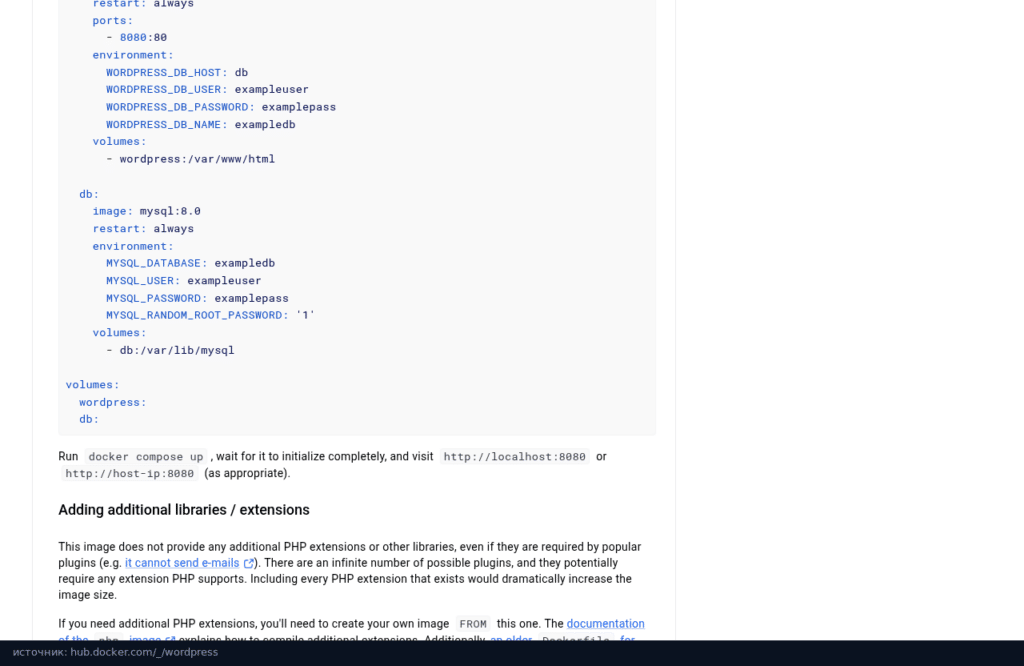
Task: Click the 'http://localhost:8080' code text
Action: coord(515,456)
